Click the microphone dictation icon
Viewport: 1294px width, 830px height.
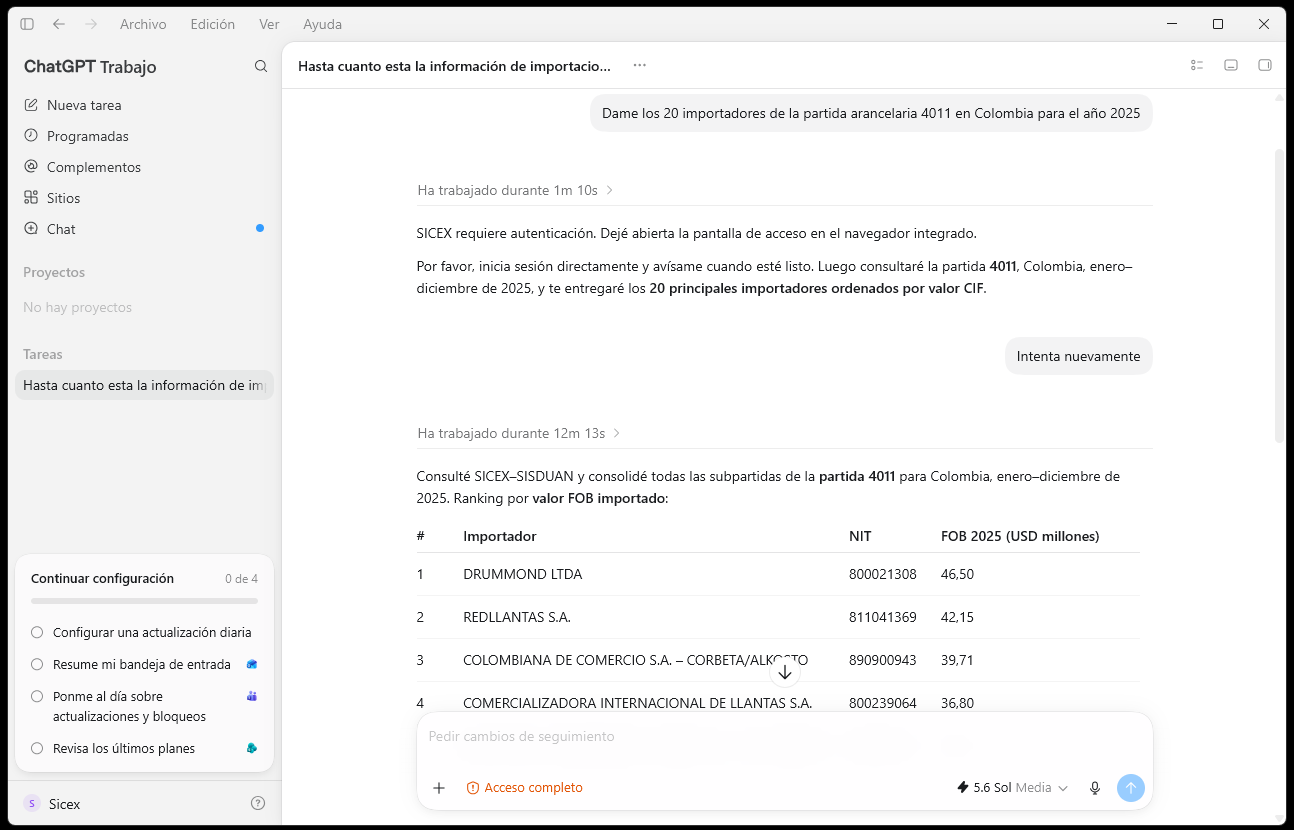[x=1095, y=788]
